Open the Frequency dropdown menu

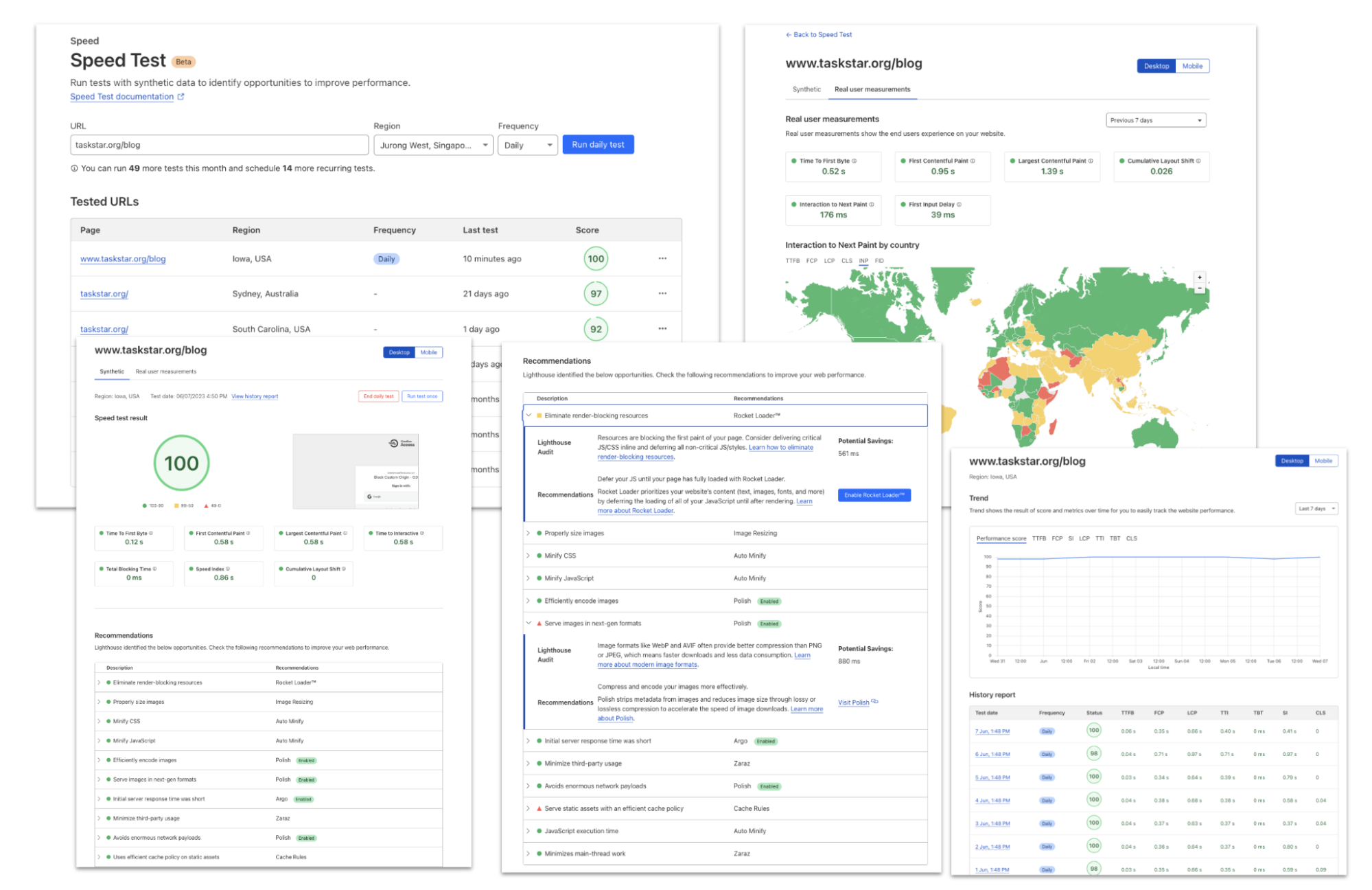point(528,144)
